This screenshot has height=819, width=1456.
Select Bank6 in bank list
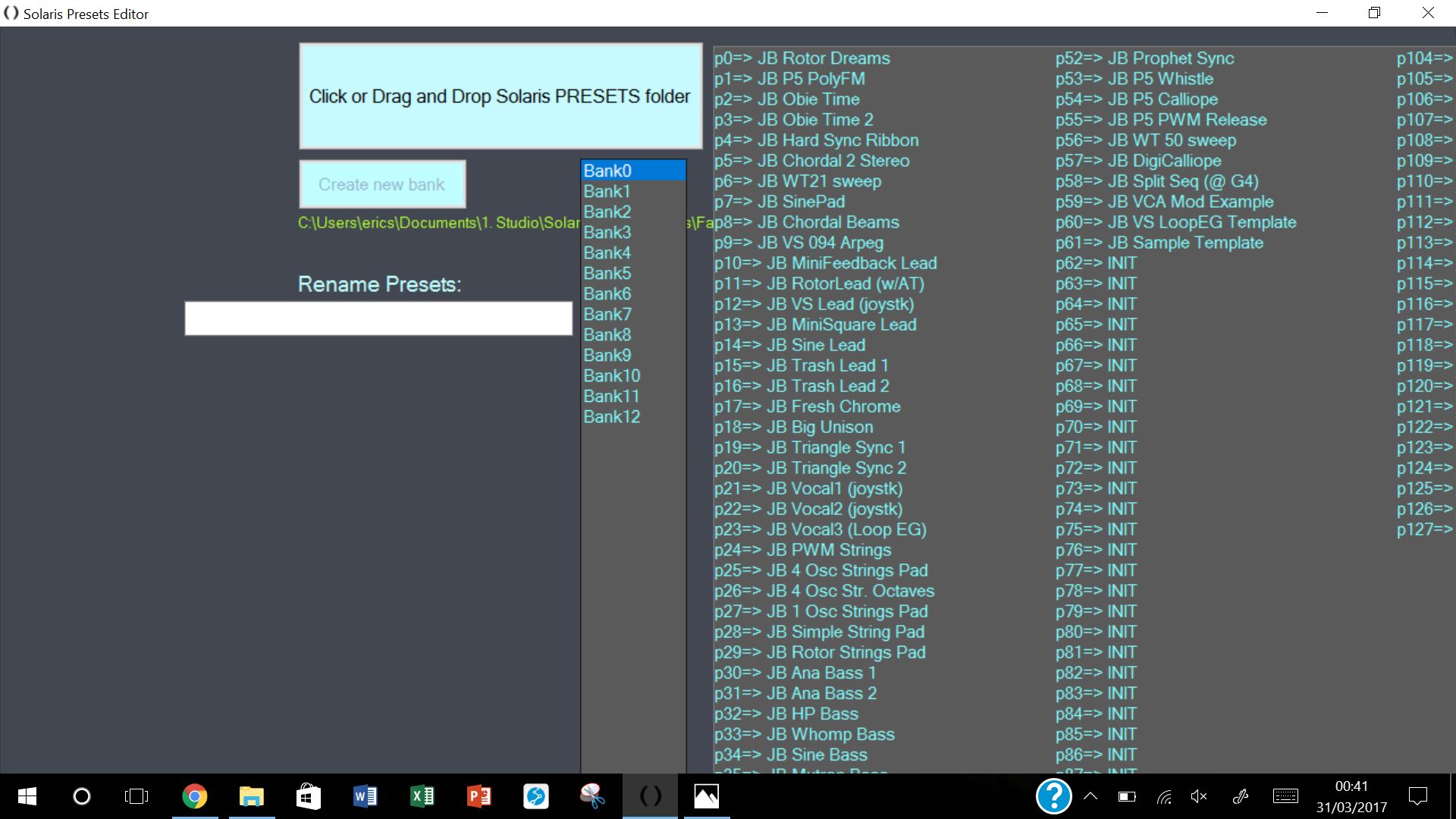pos(633,293)
